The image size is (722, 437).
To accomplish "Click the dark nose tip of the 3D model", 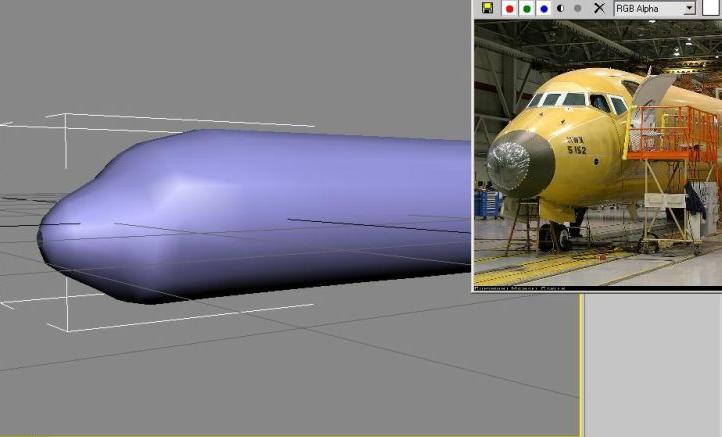I will pos(43,241).
